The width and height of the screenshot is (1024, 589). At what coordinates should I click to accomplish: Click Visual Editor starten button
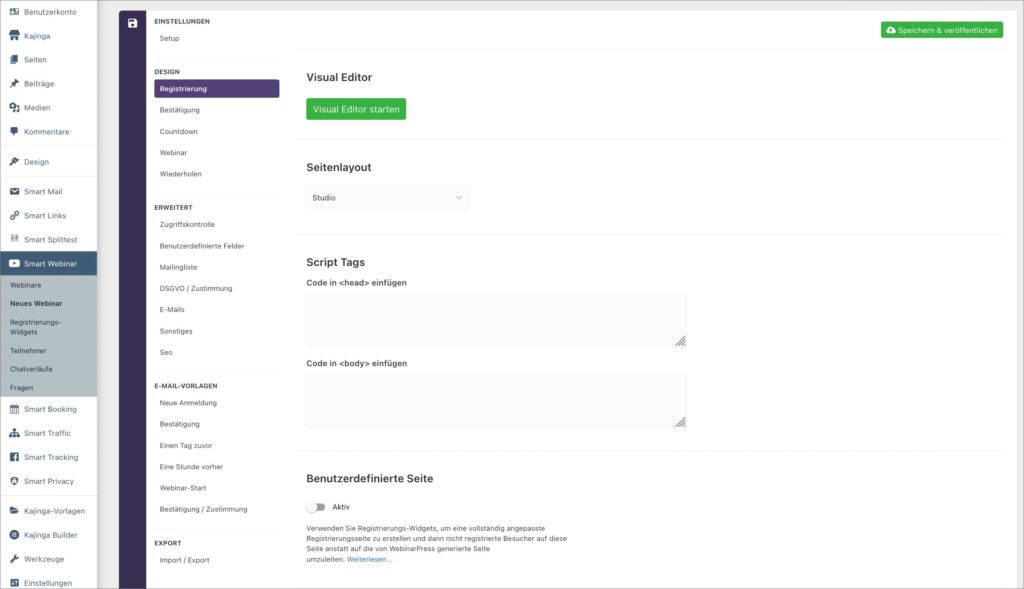[x=356, y=109]
